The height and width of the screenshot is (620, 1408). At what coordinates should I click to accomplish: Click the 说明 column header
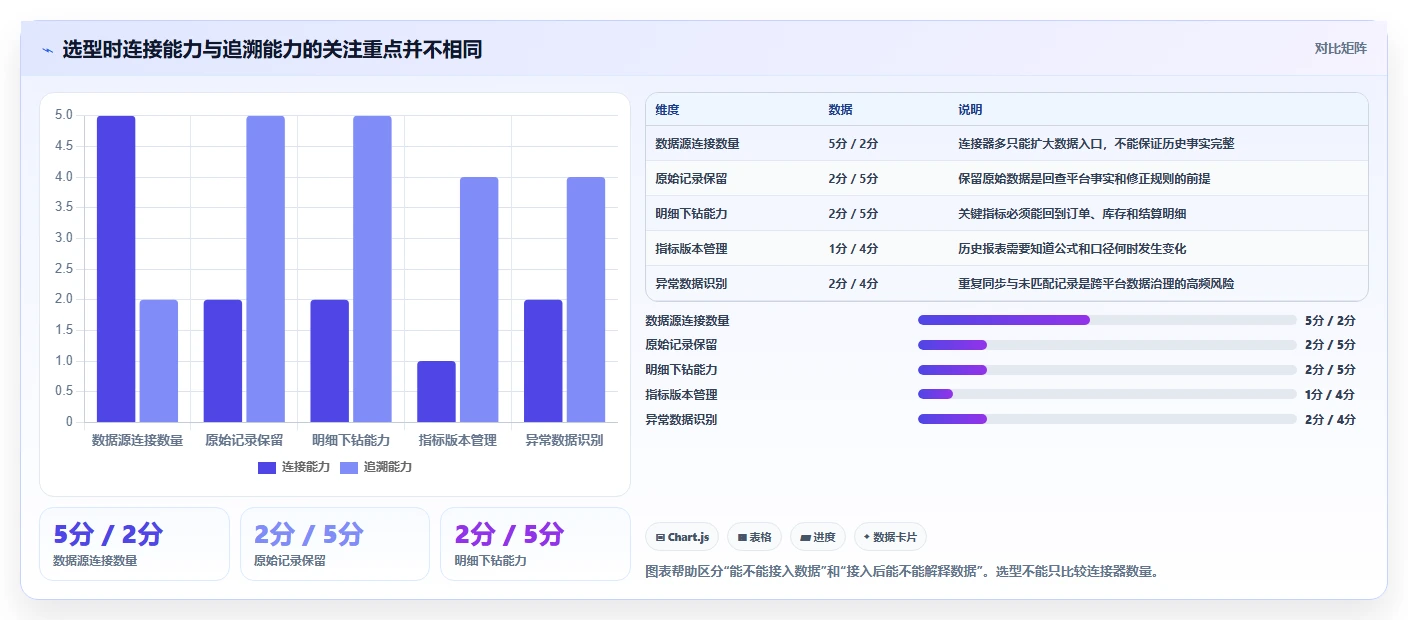(970, 110)
